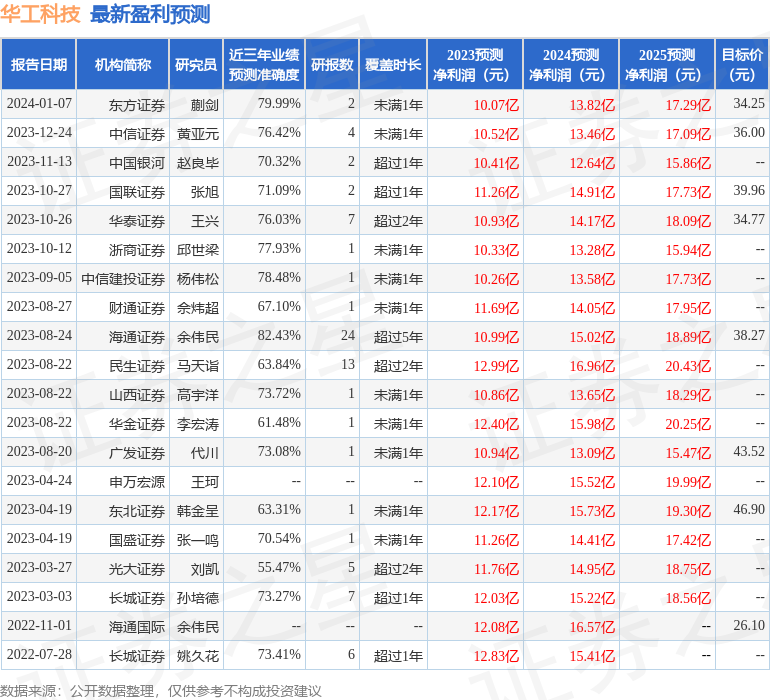Click the 最新盈利预测 heading
The height and width of the screenshot is (700, 770).
[x=150, y=14]
